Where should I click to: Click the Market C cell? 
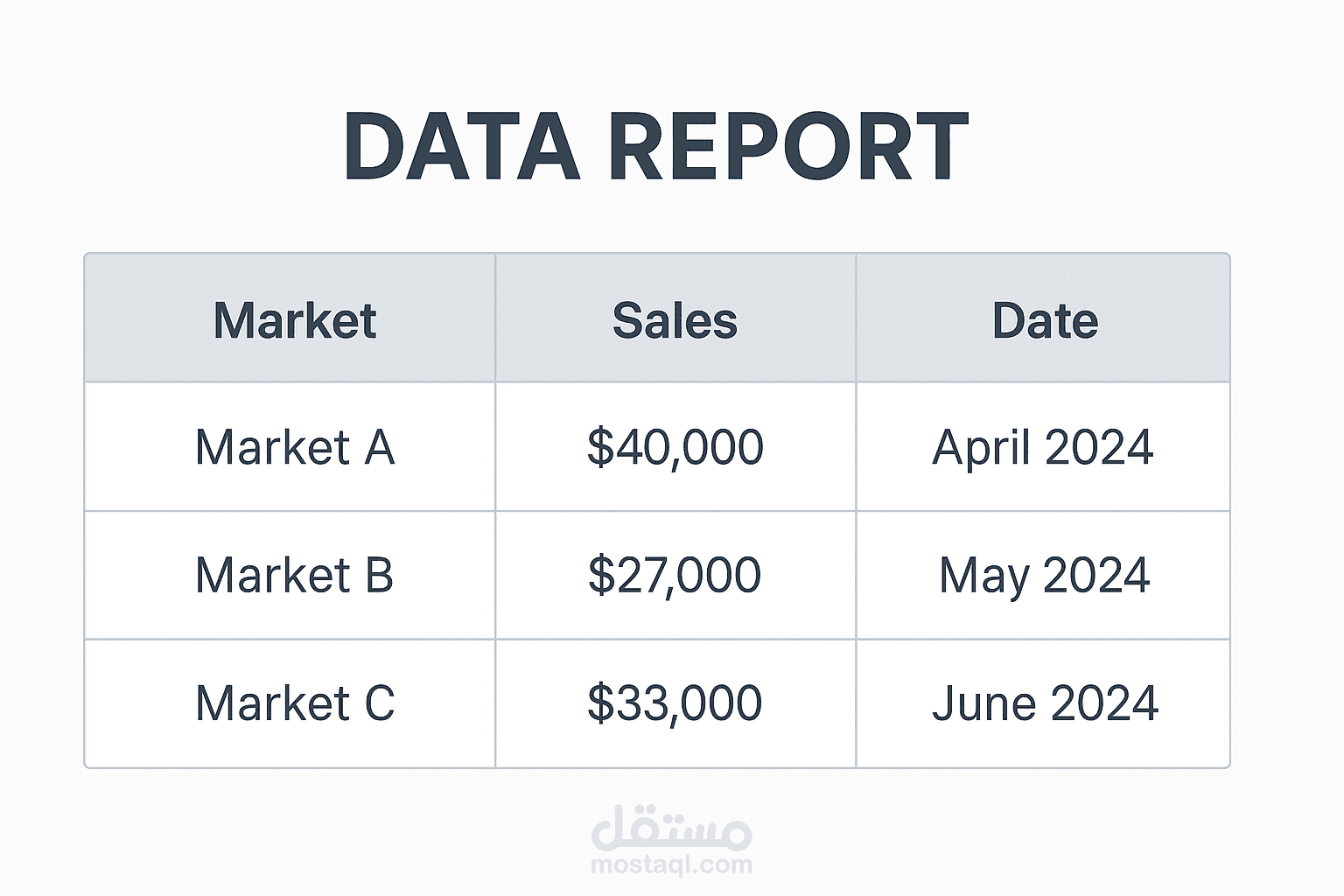coord(295,703)
